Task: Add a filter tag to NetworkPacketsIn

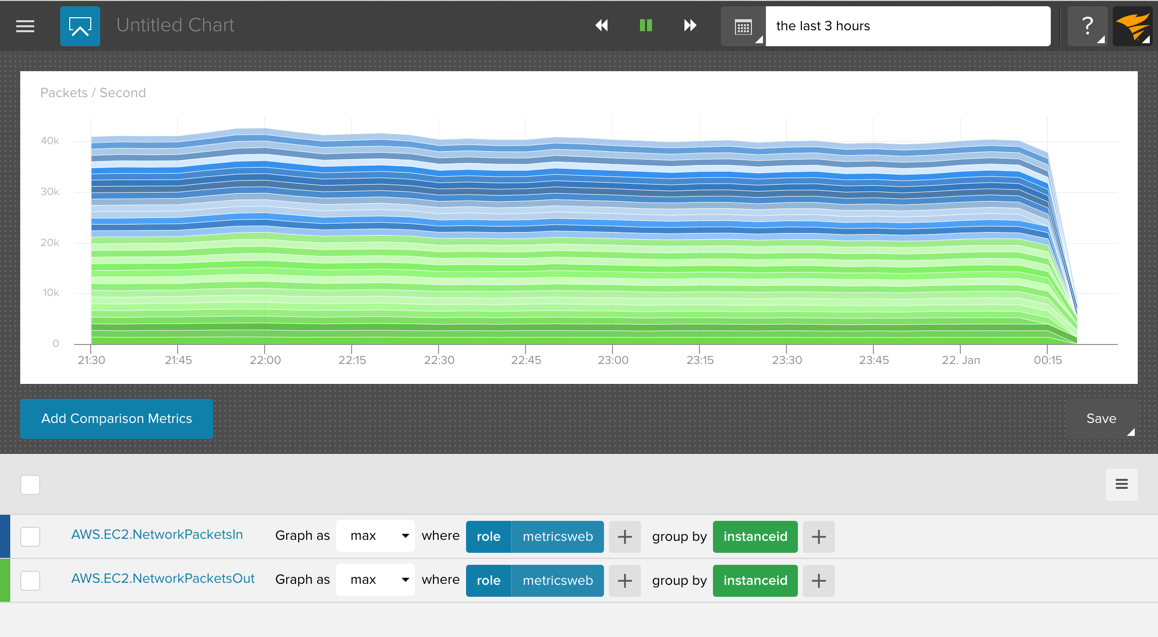Action: click(x=625, y=537)
